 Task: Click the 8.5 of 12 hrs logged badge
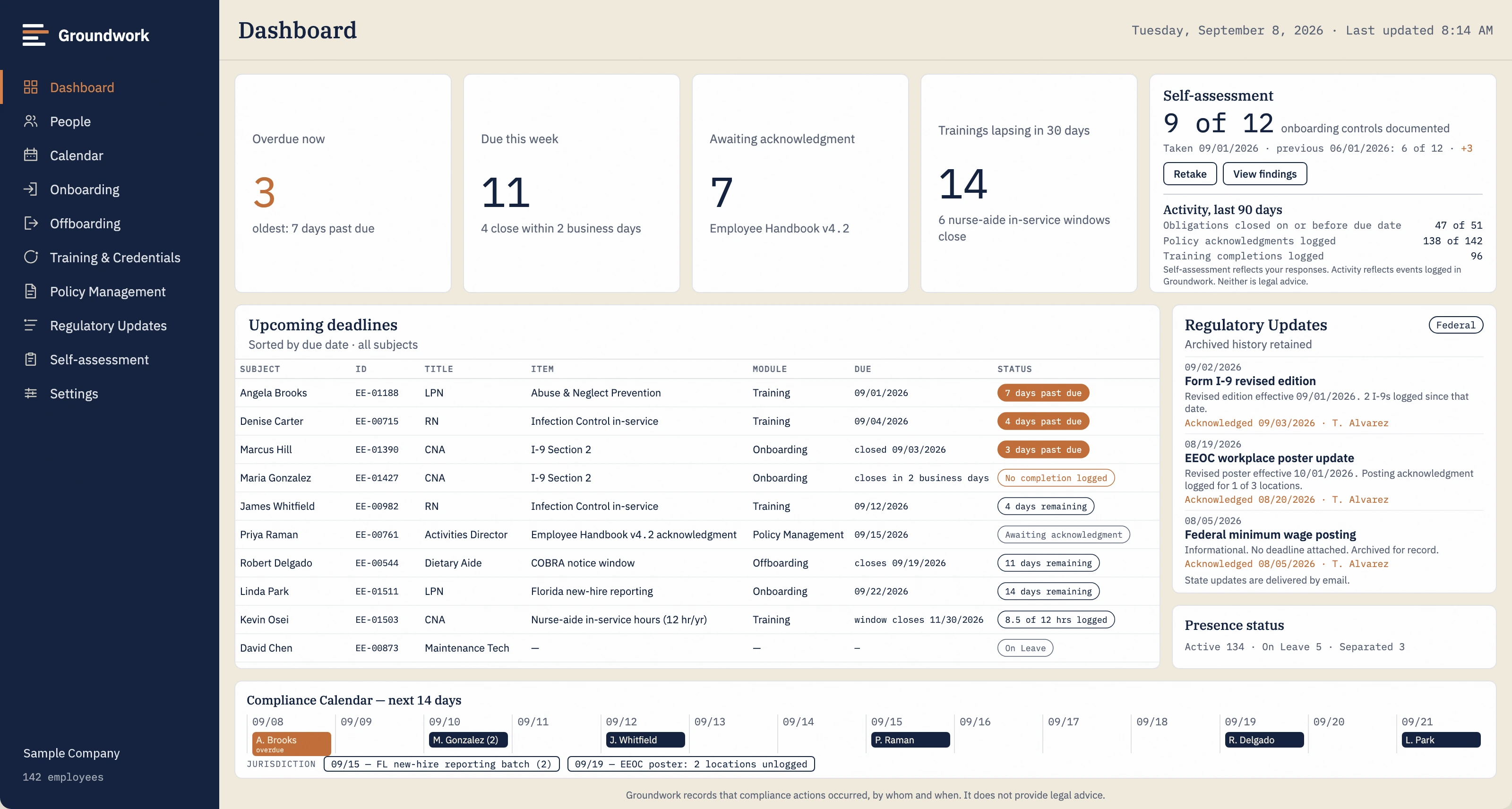click(x=1056, y=620)
